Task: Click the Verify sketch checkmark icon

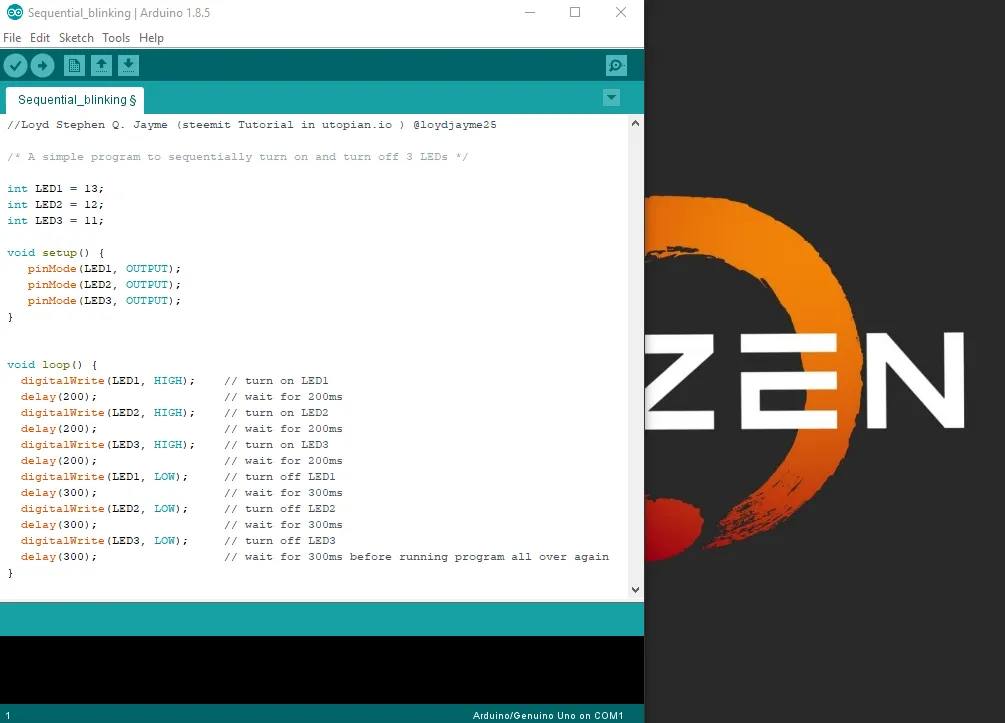Action: [15, 65]
